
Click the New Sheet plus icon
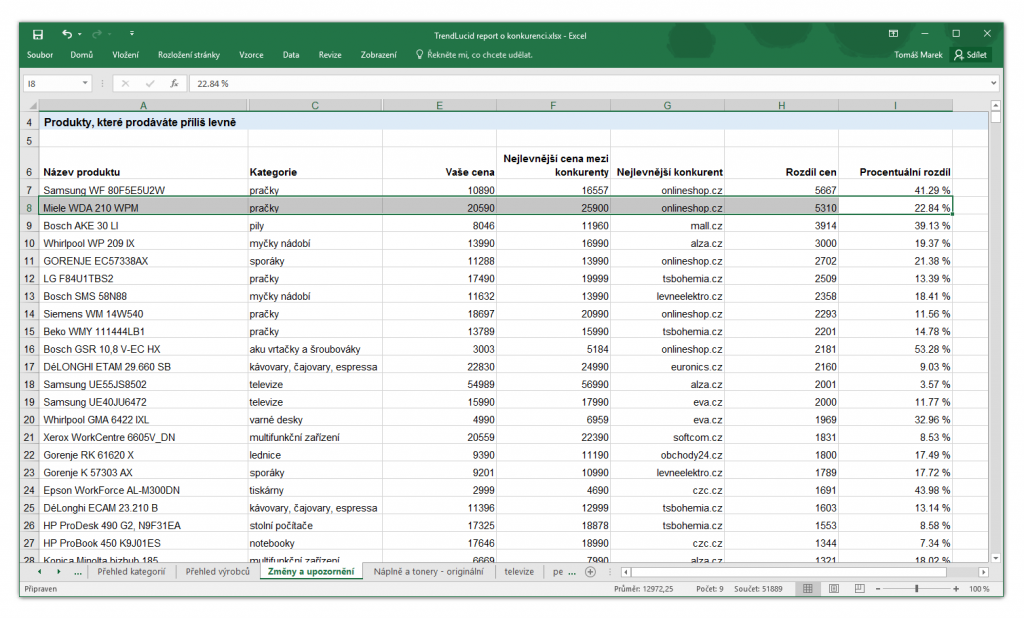coord(590,572)
